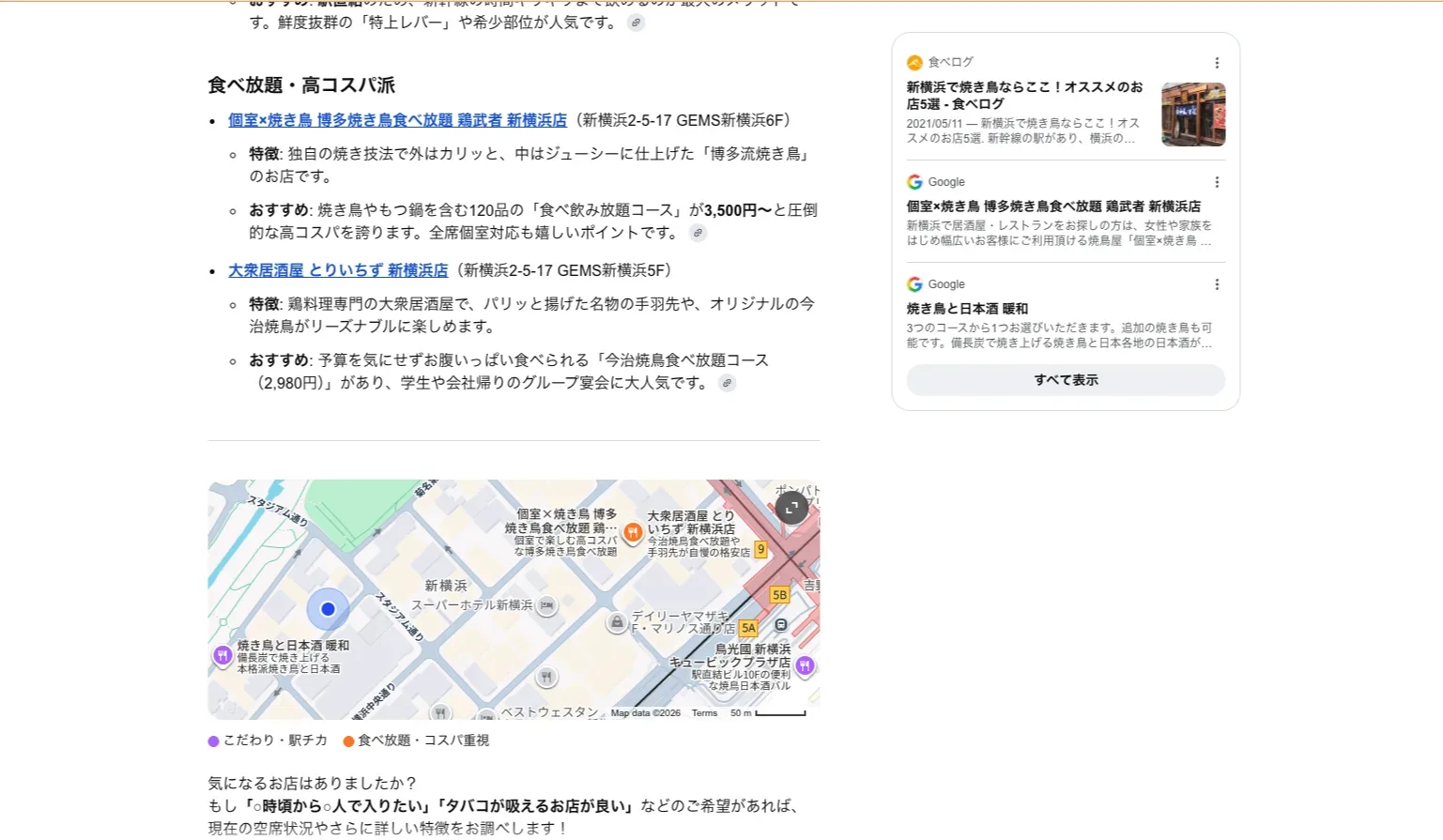Click purple pin for 鳥光國 新横浜キュービックプラザ店

pyautogui.click(x=805, y=665)
